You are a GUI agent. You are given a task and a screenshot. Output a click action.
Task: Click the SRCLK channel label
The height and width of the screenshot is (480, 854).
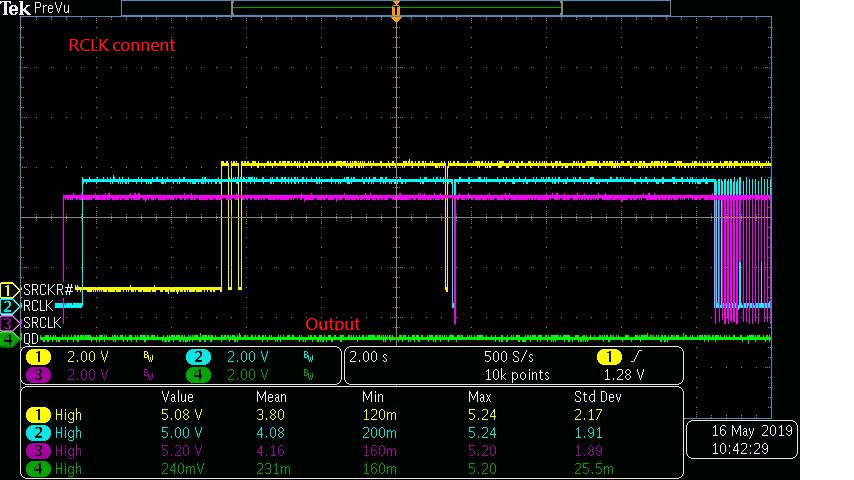(42, 323)
